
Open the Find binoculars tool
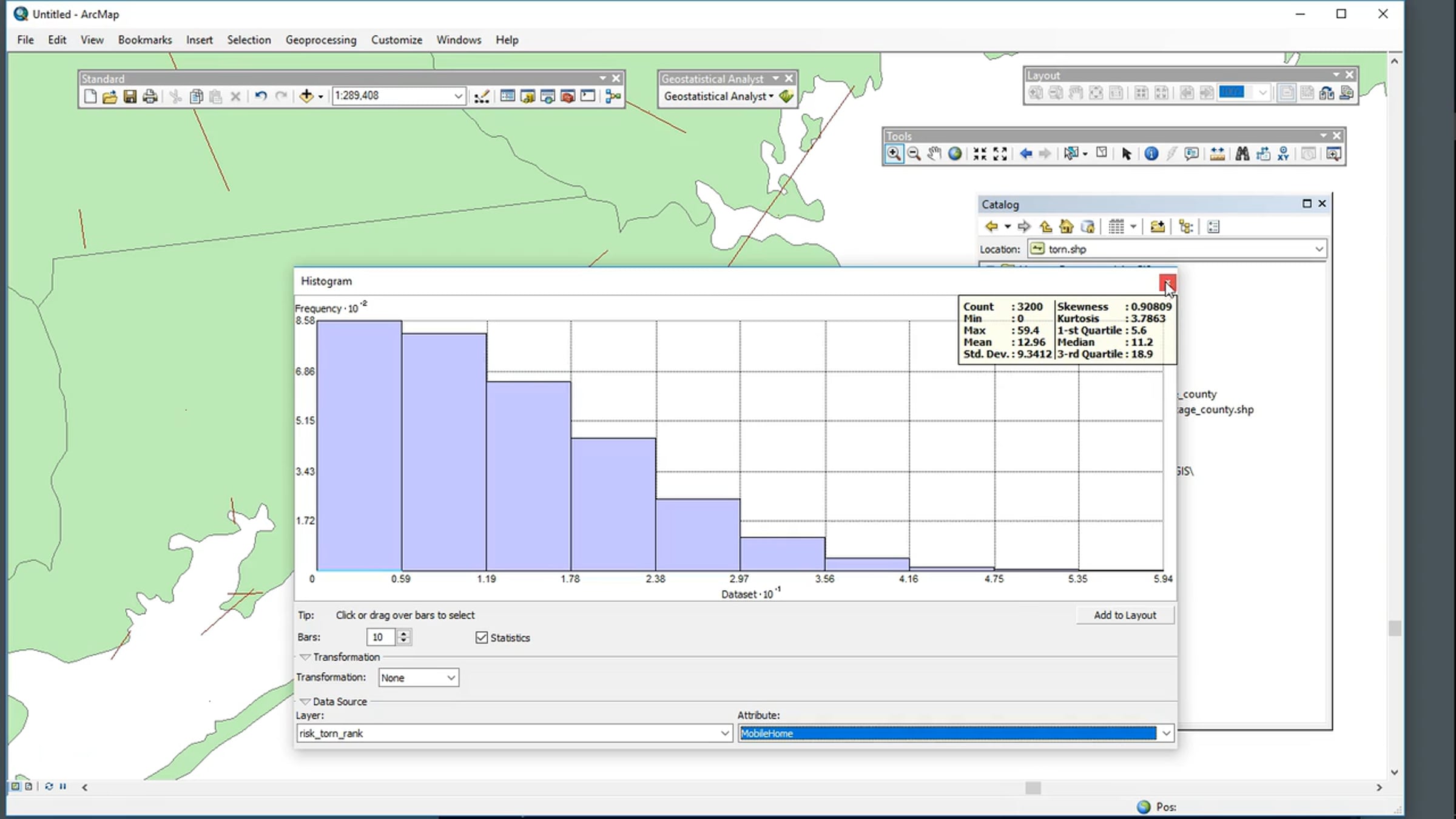1242,154
